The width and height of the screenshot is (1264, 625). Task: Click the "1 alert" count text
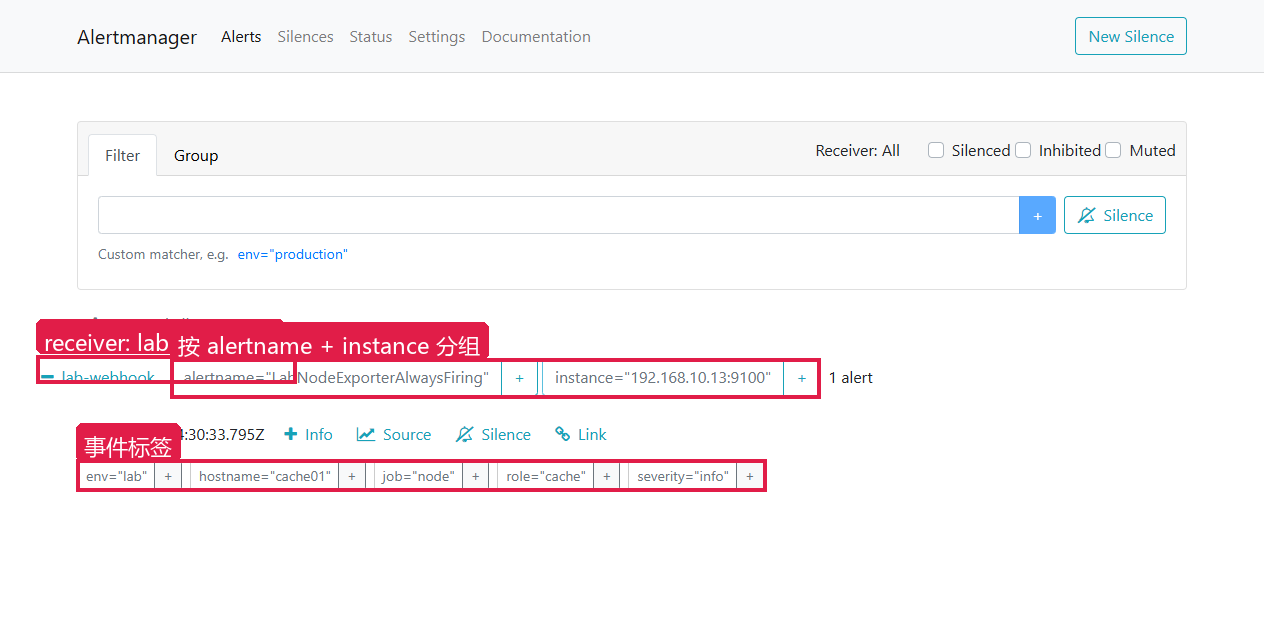click(x=851, y=378)
